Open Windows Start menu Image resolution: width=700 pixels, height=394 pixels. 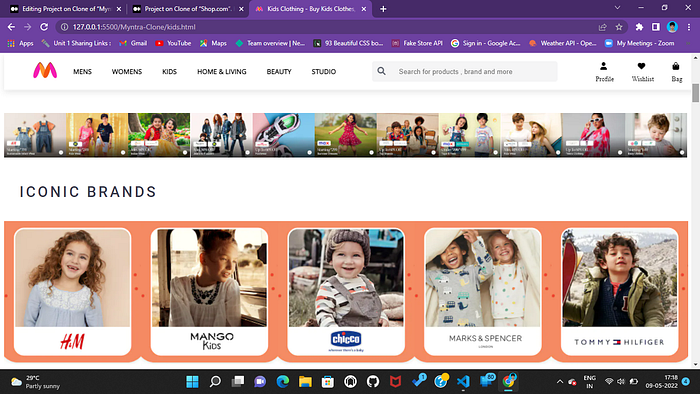coord(192,382)
